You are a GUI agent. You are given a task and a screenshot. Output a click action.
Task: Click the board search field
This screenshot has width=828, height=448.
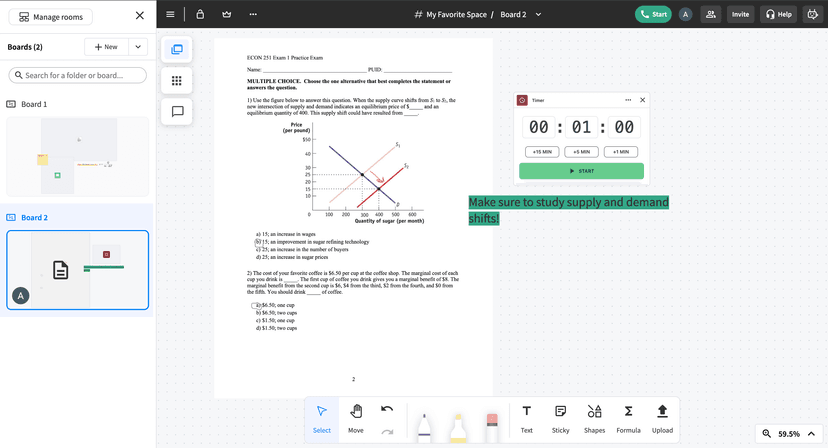[x=78, y=75]
